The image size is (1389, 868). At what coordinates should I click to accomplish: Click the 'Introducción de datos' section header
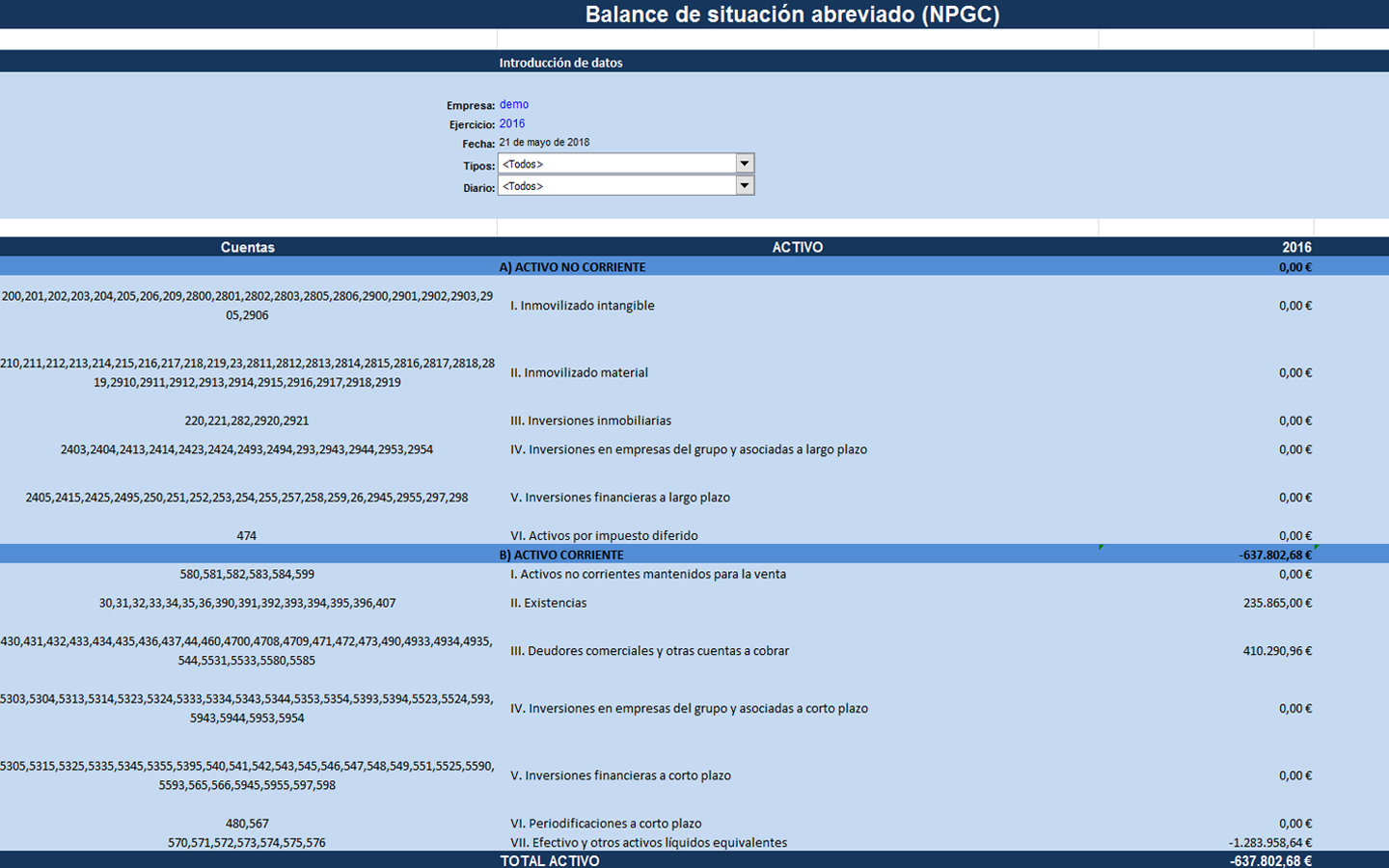560,63
